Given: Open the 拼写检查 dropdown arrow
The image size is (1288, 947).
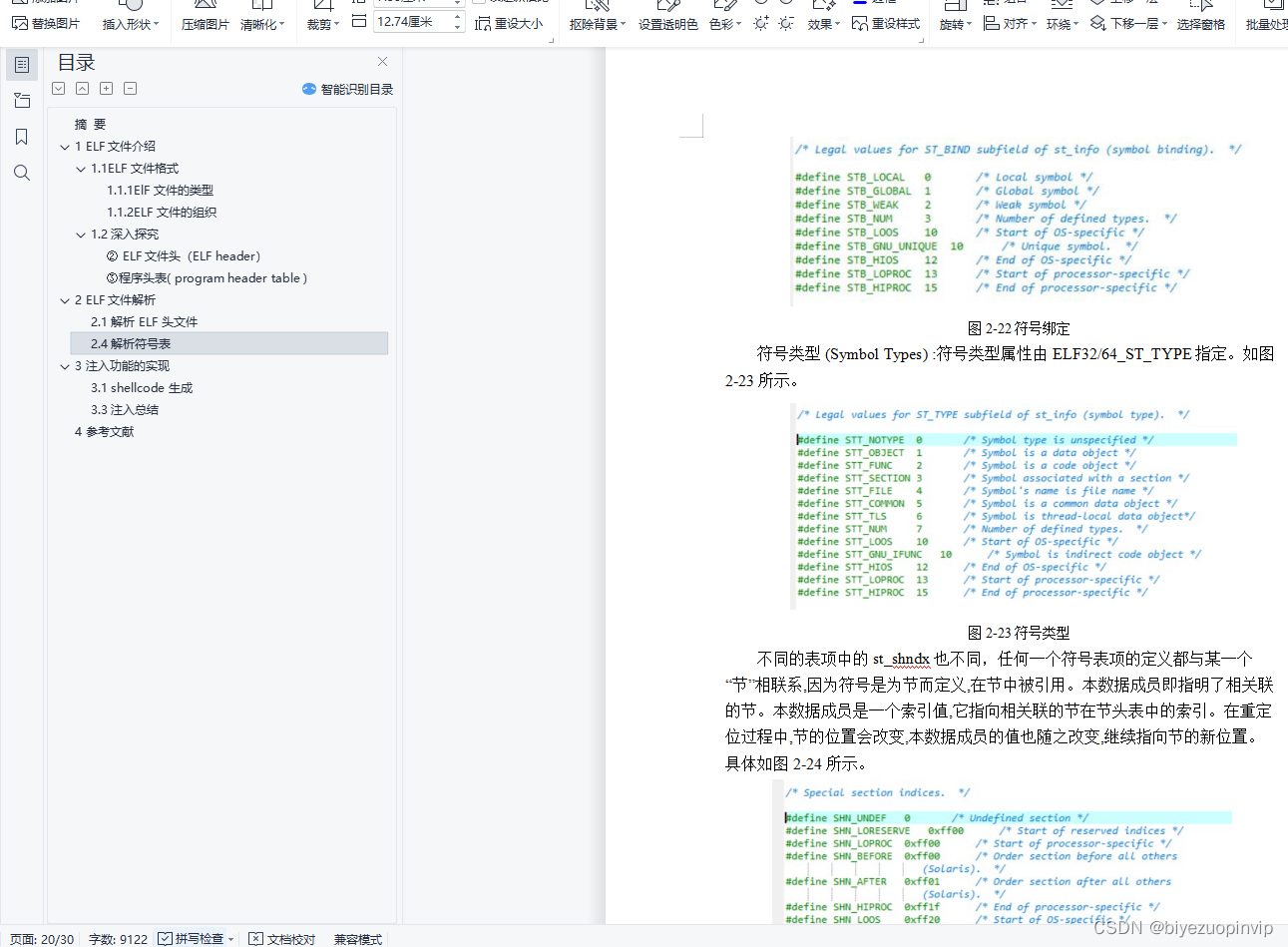Looking at the screenshot, I should [x=230, y=939].
